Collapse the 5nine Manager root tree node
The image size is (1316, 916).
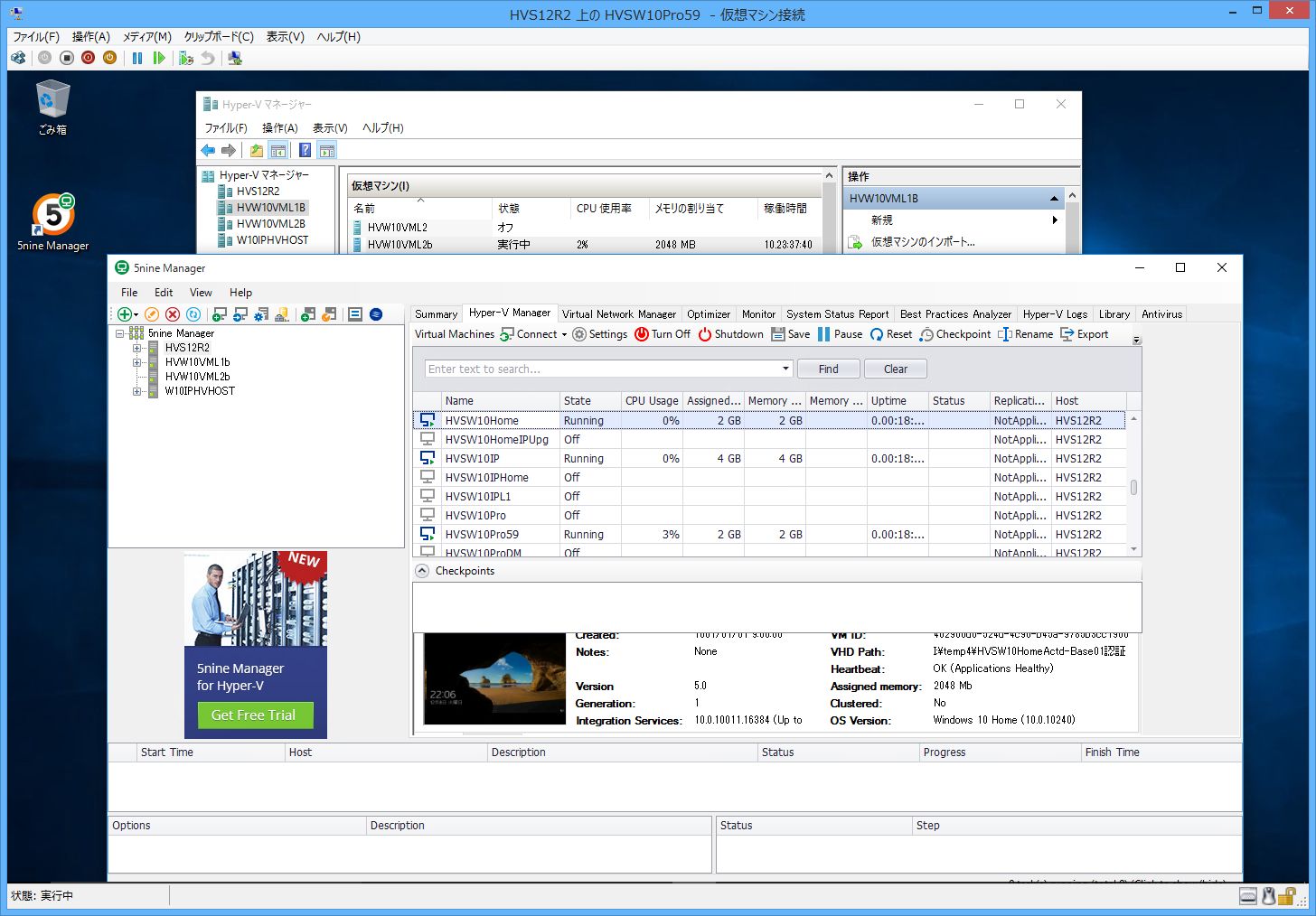119,333
